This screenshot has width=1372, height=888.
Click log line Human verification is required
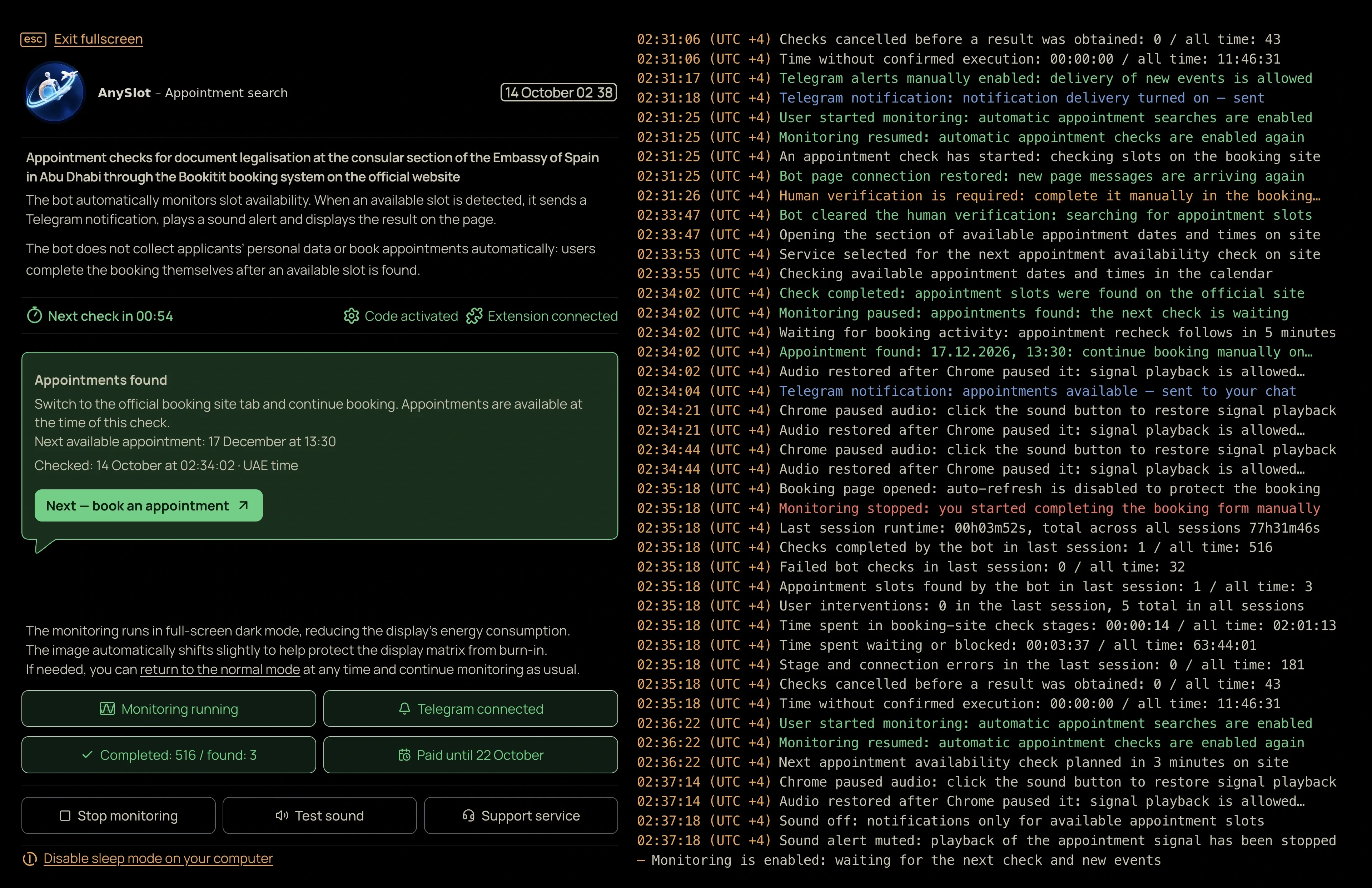[x=978, y=196]
